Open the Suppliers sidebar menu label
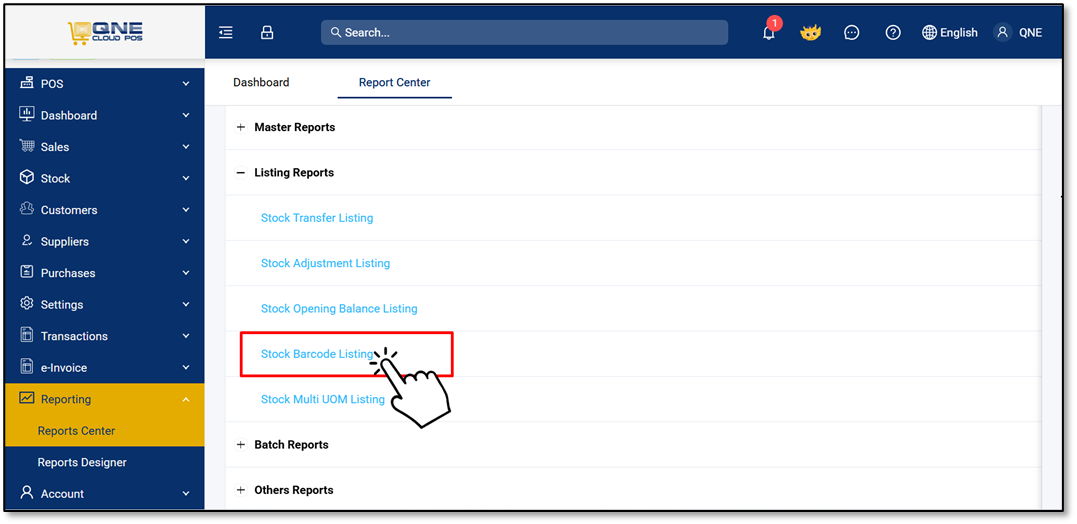Image resolution: width=1077 pixels, height=524 pixels. [65, 242]
